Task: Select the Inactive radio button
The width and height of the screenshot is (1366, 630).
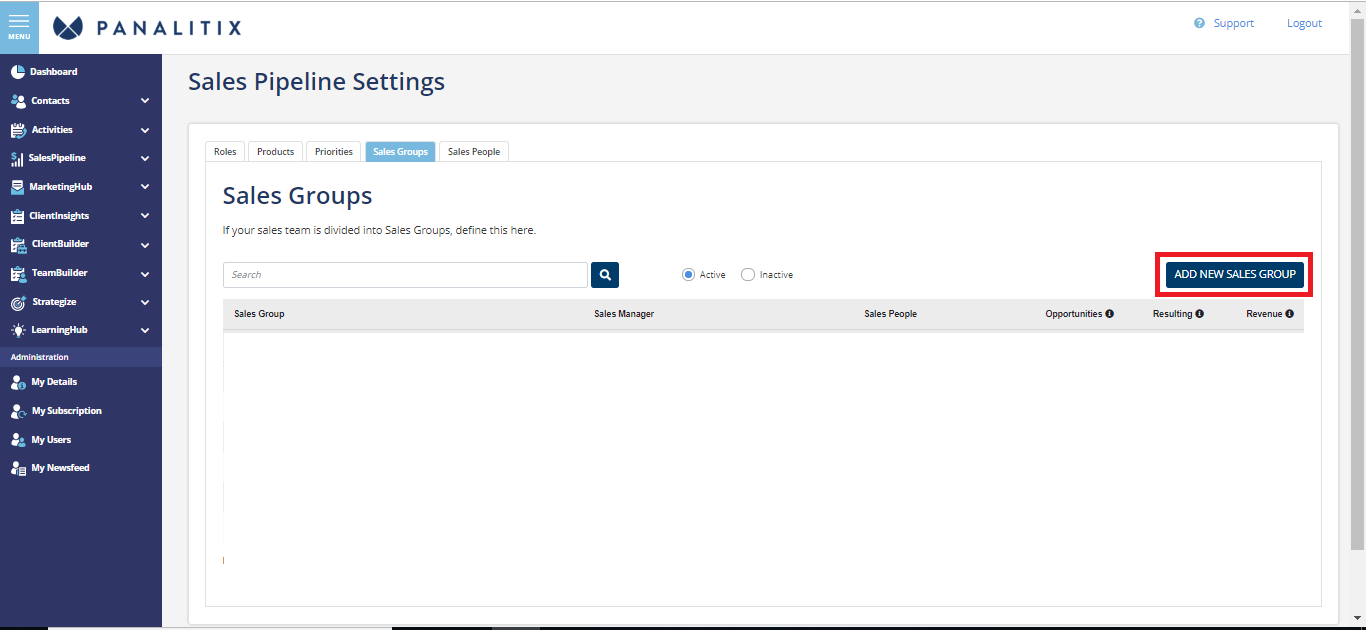Action: click(x=748, y=275)
